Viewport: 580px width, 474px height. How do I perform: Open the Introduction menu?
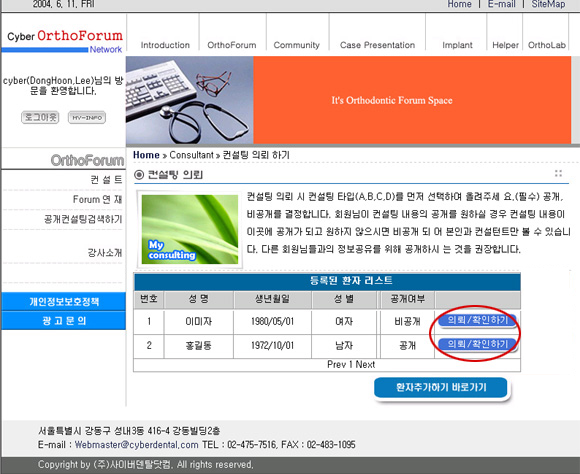[165, 45]
